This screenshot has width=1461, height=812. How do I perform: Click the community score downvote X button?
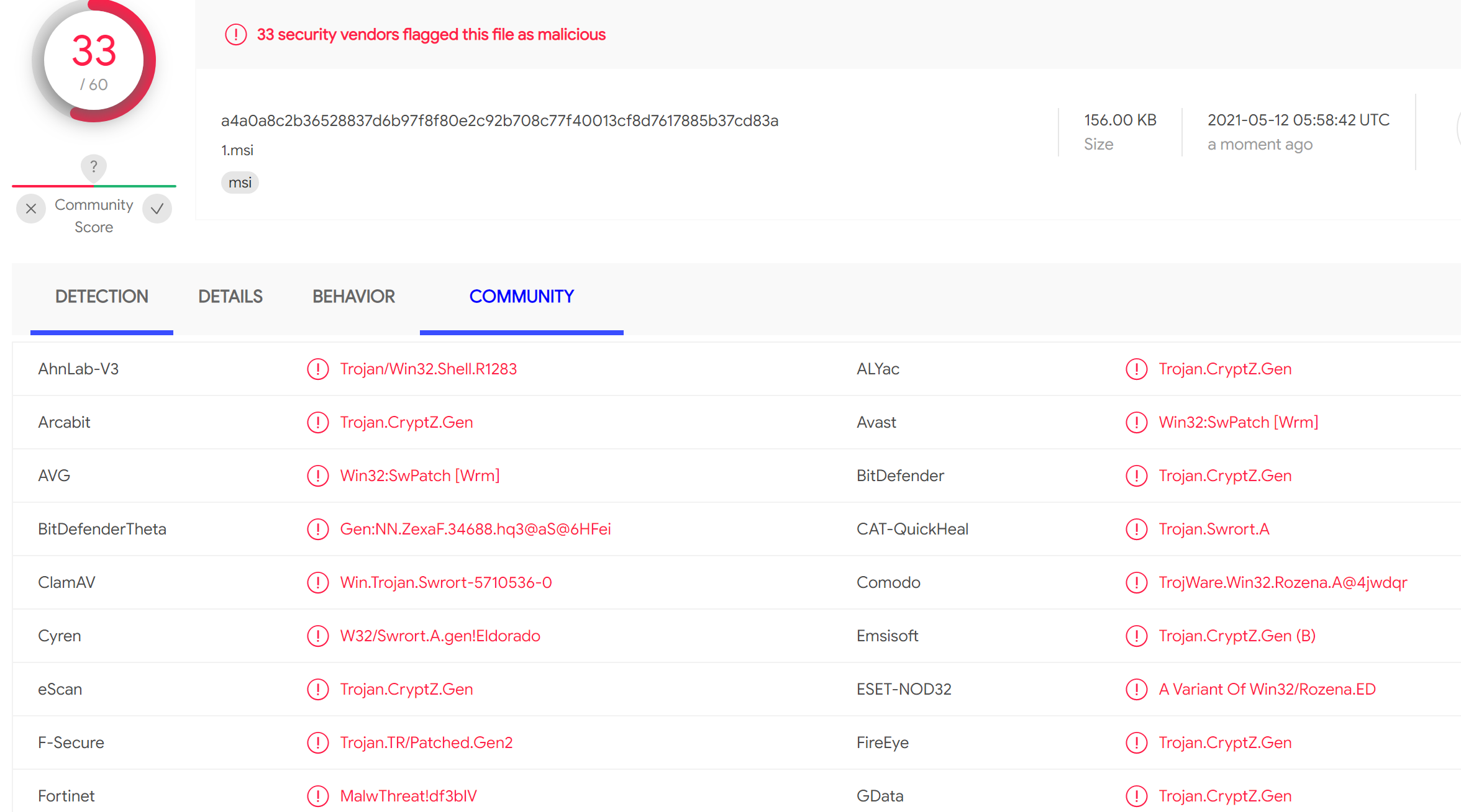pos(31,209)
